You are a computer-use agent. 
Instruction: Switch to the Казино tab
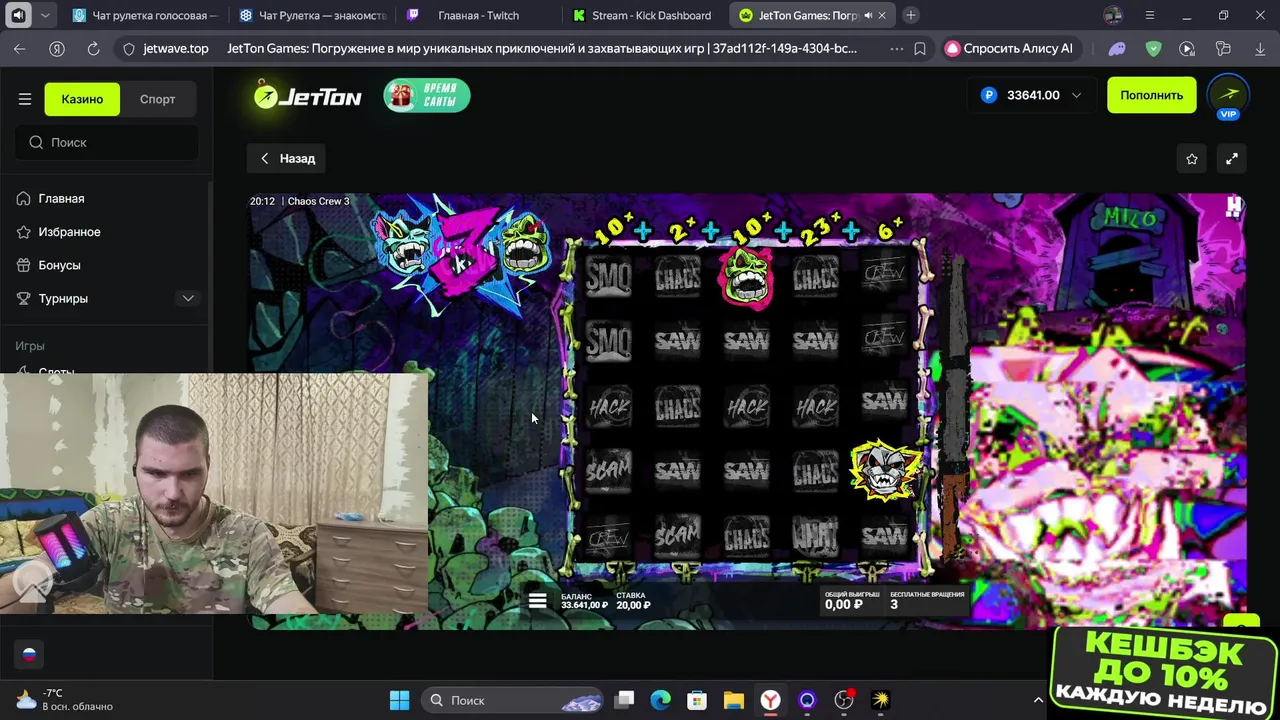[x=82, y=99]
